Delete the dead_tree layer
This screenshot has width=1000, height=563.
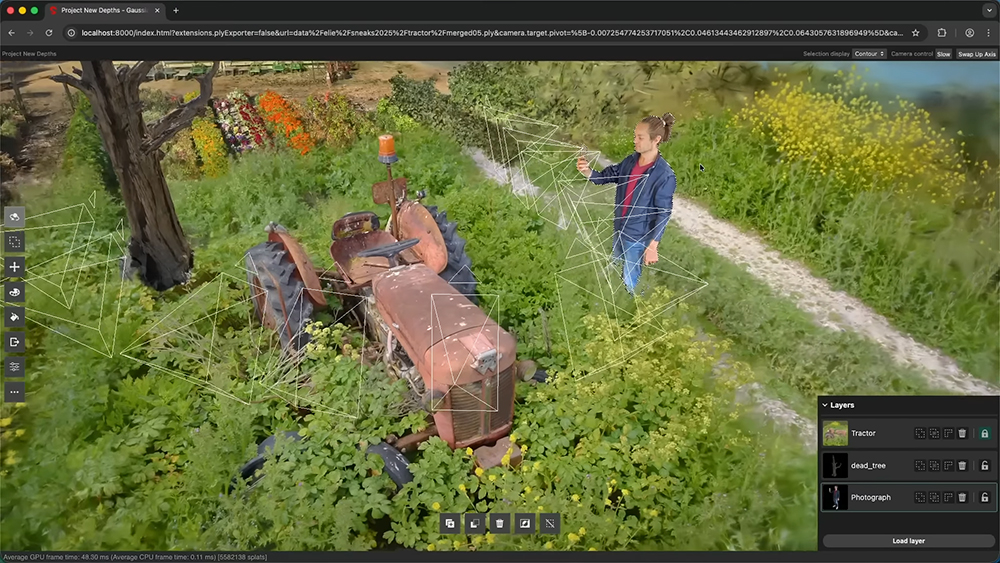[x=962, y=465]
